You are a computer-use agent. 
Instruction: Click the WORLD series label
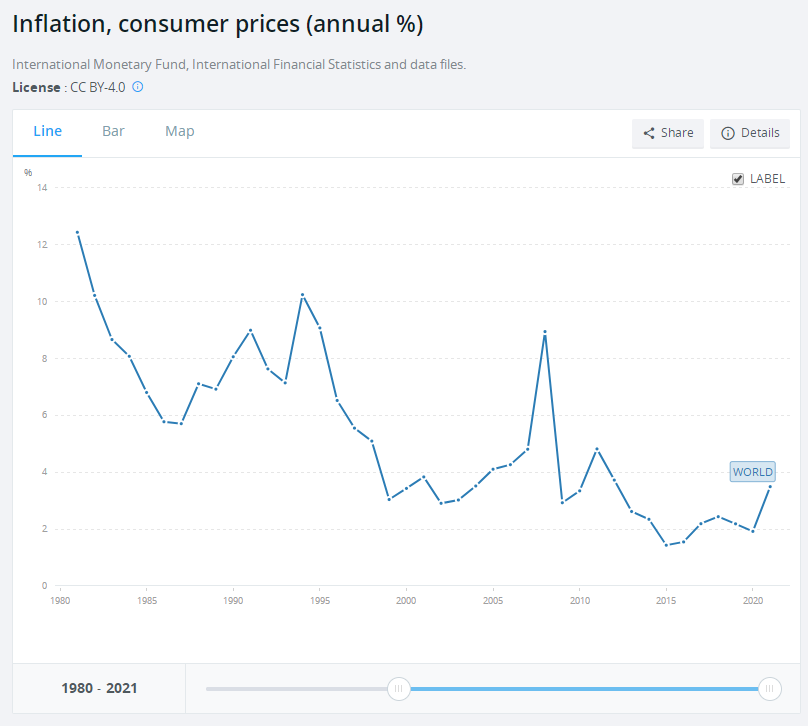point(752,472)
